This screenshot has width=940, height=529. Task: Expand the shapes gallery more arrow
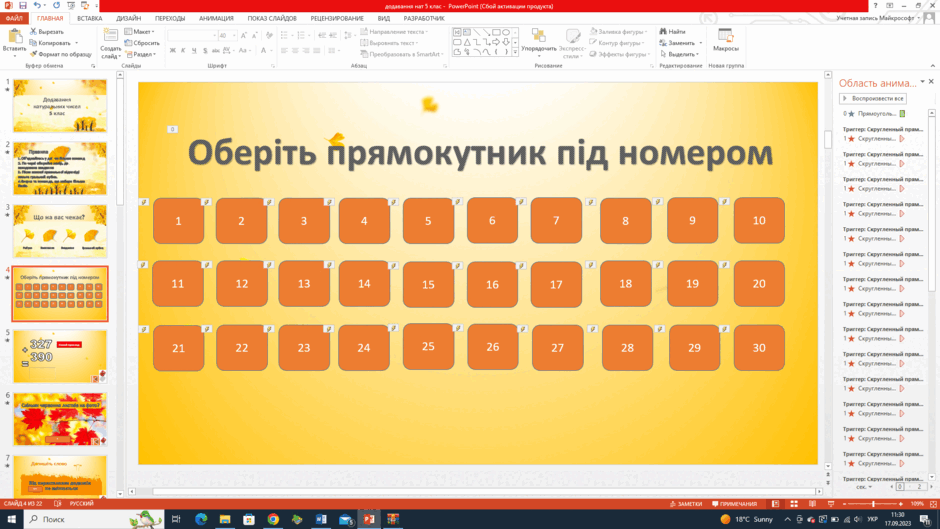coord(515,53)
